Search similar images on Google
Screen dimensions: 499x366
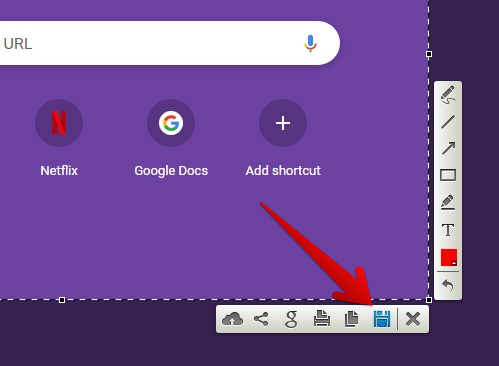tap(291, 319)
